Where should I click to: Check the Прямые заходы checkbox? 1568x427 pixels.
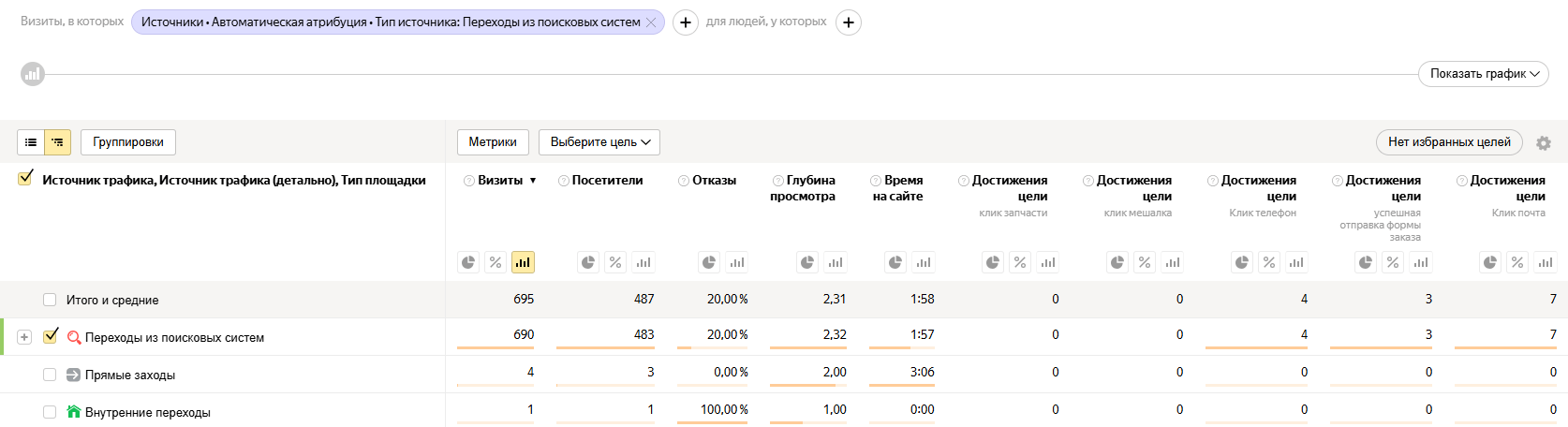pyautogui.click(x=50, y=375)
